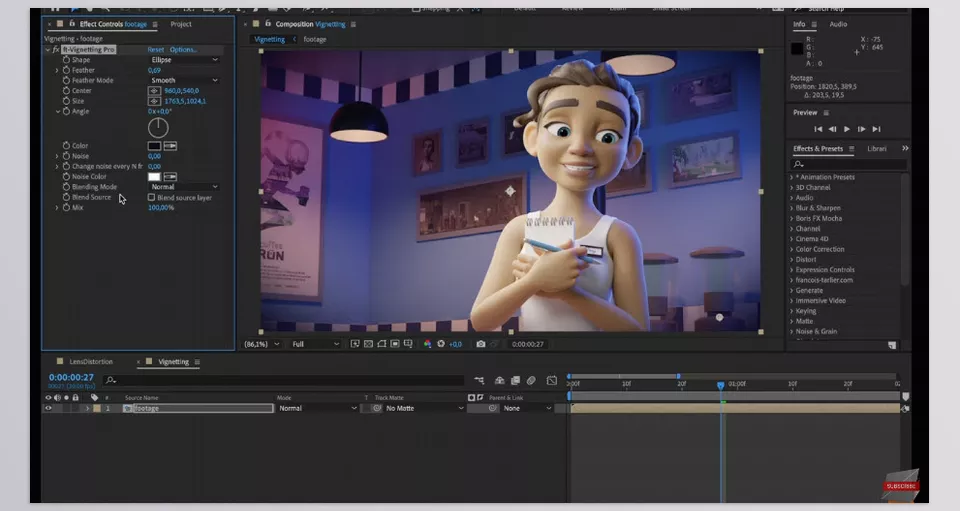The image size is (960, 511).
Task: Collapse the Angle property
Action: (57, 111)
